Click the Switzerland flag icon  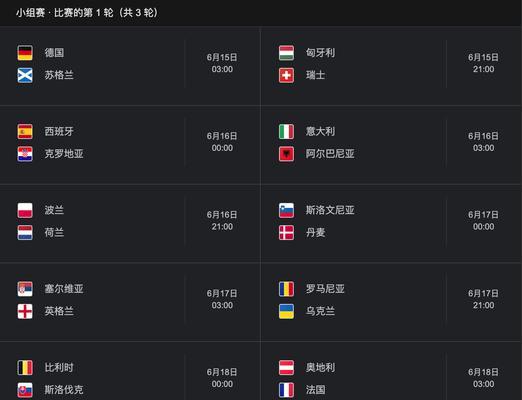coord(286,75)
